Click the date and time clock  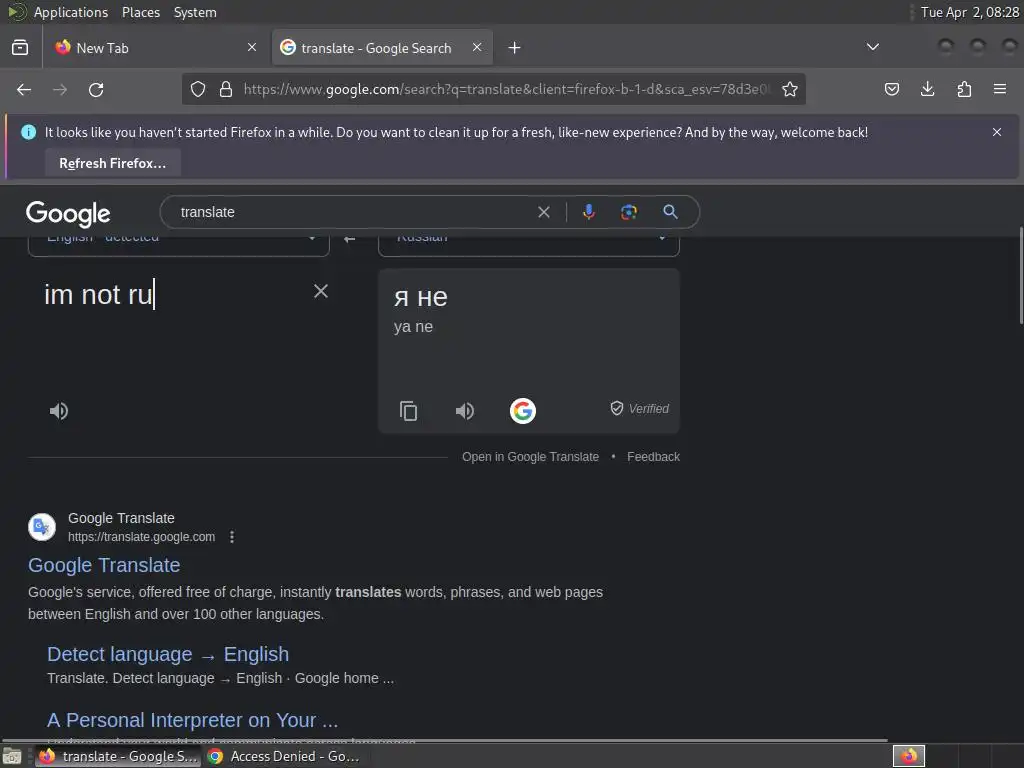coord(969,12)
